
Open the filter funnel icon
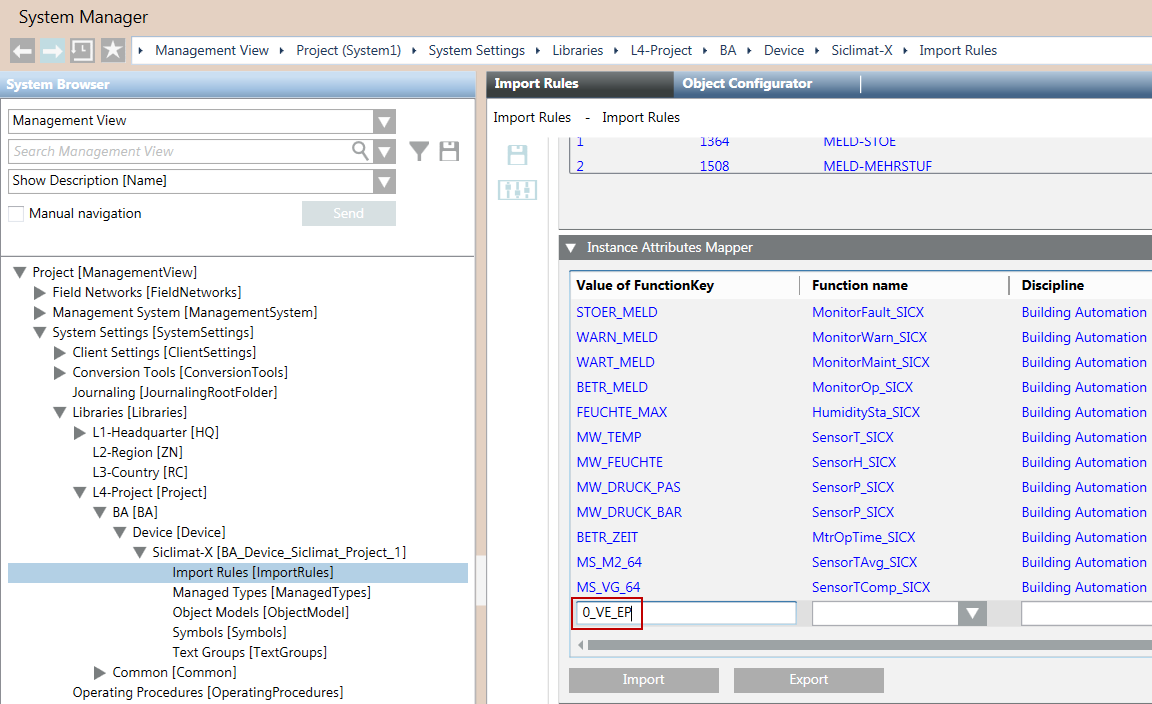(x=419, y=151)
